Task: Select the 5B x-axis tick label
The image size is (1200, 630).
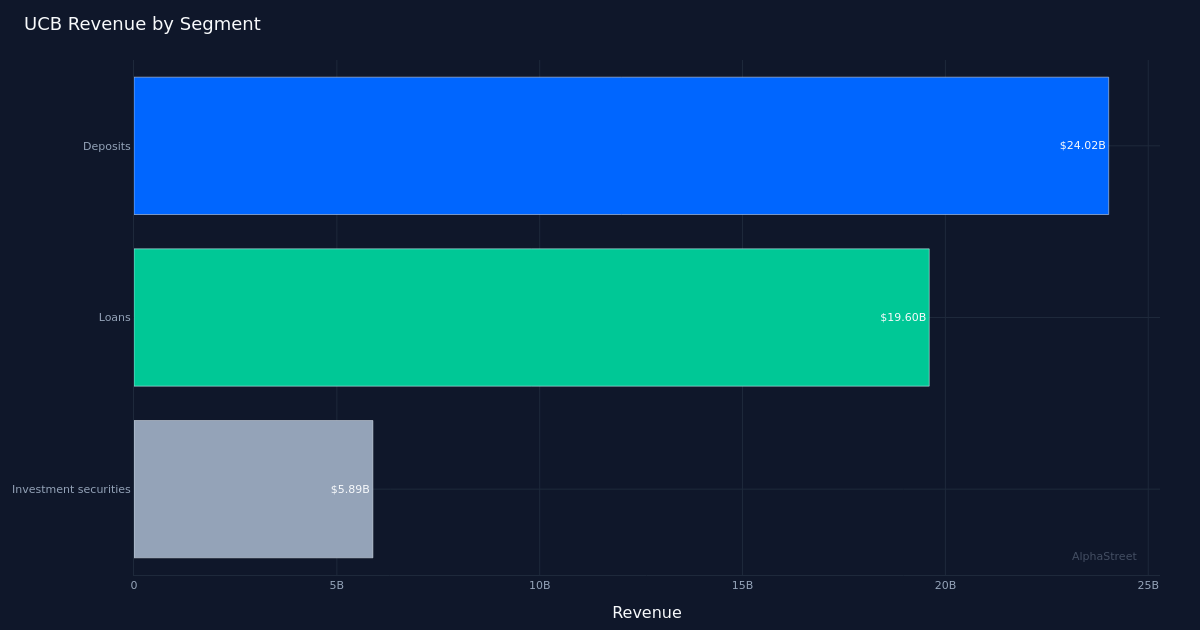Action: click(x=337, y=586)
